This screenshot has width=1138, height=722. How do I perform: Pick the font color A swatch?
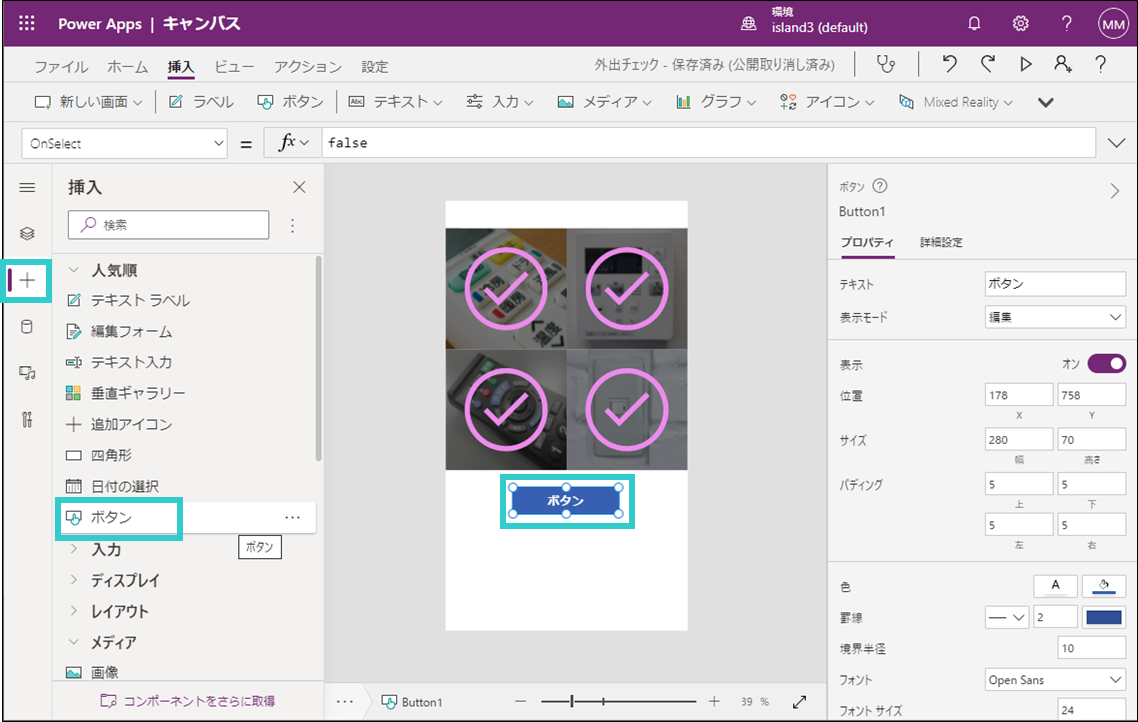tap(1055, 586)
